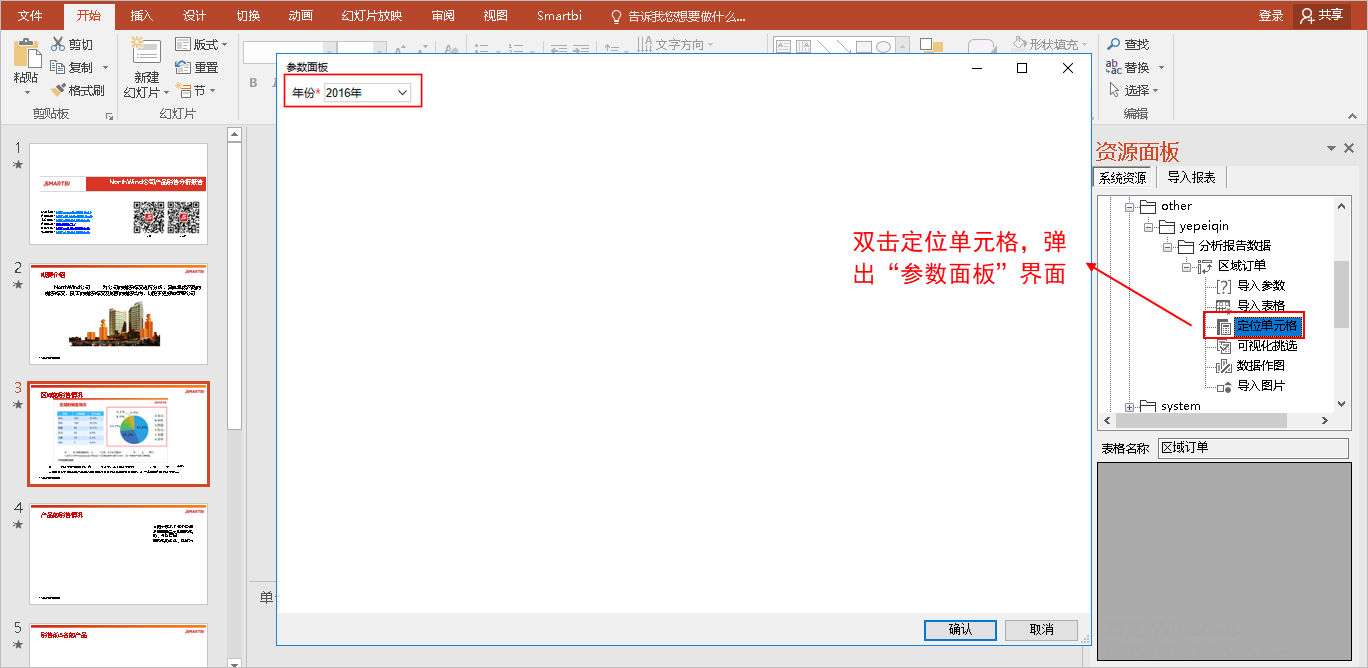The image size is (1368, 668).
Task: Select the Format Painter brush icon
Action: pos(58,90)
